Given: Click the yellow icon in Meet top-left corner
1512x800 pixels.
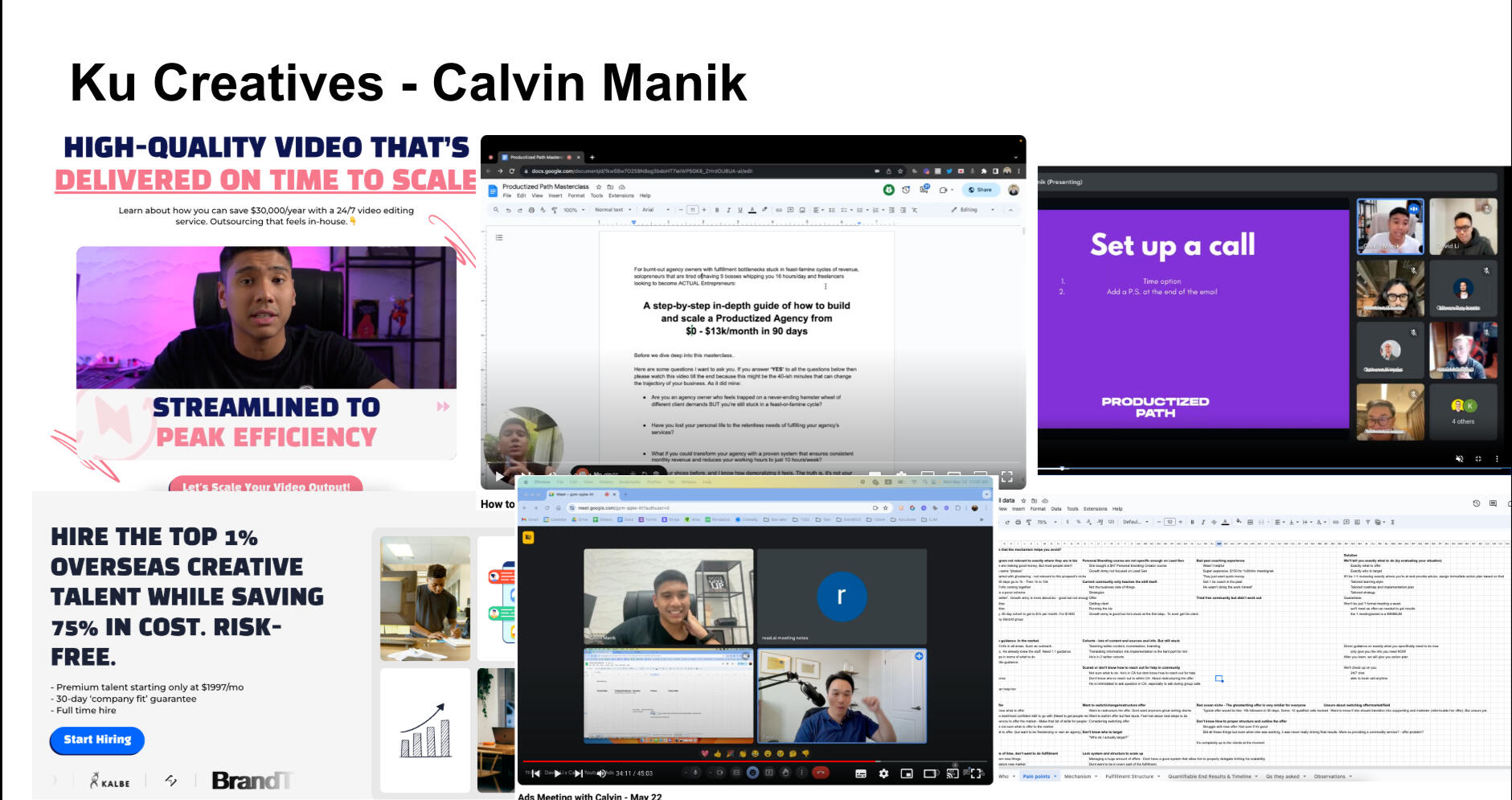Looking at the screenshot, I should (x=528, y=537).
